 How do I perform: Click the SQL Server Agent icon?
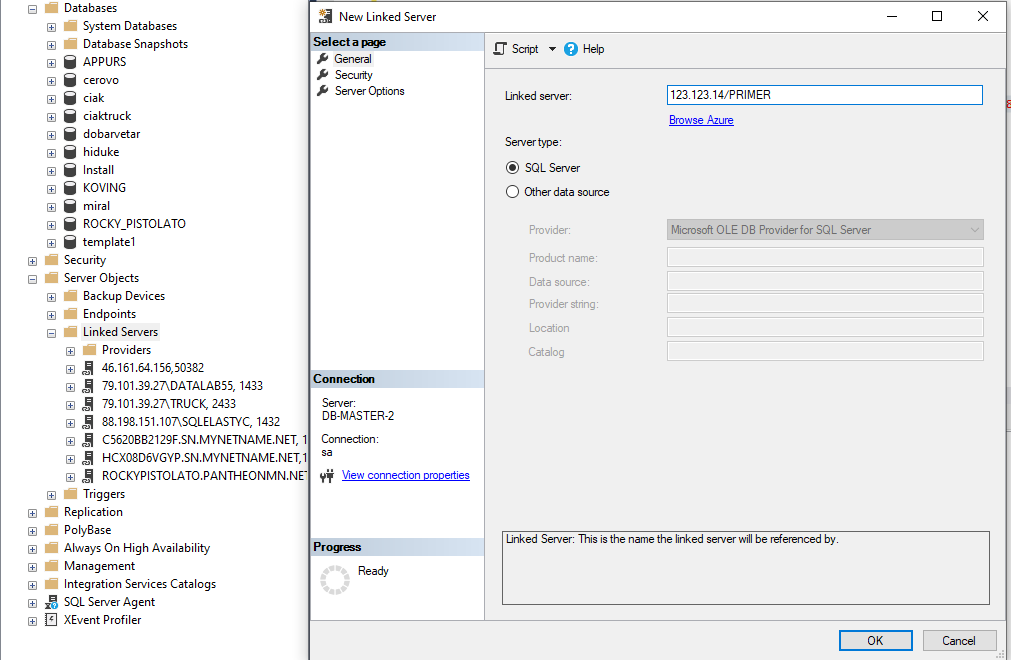52,603
